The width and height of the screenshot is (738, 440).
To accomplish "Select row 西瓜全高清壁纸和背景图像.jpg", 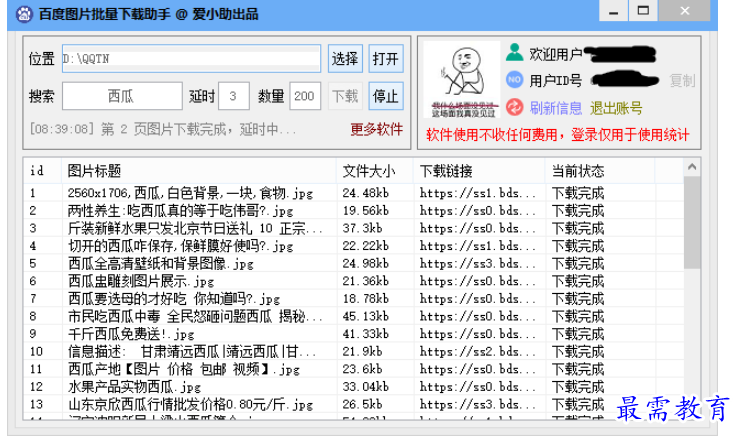I will 354,264.
